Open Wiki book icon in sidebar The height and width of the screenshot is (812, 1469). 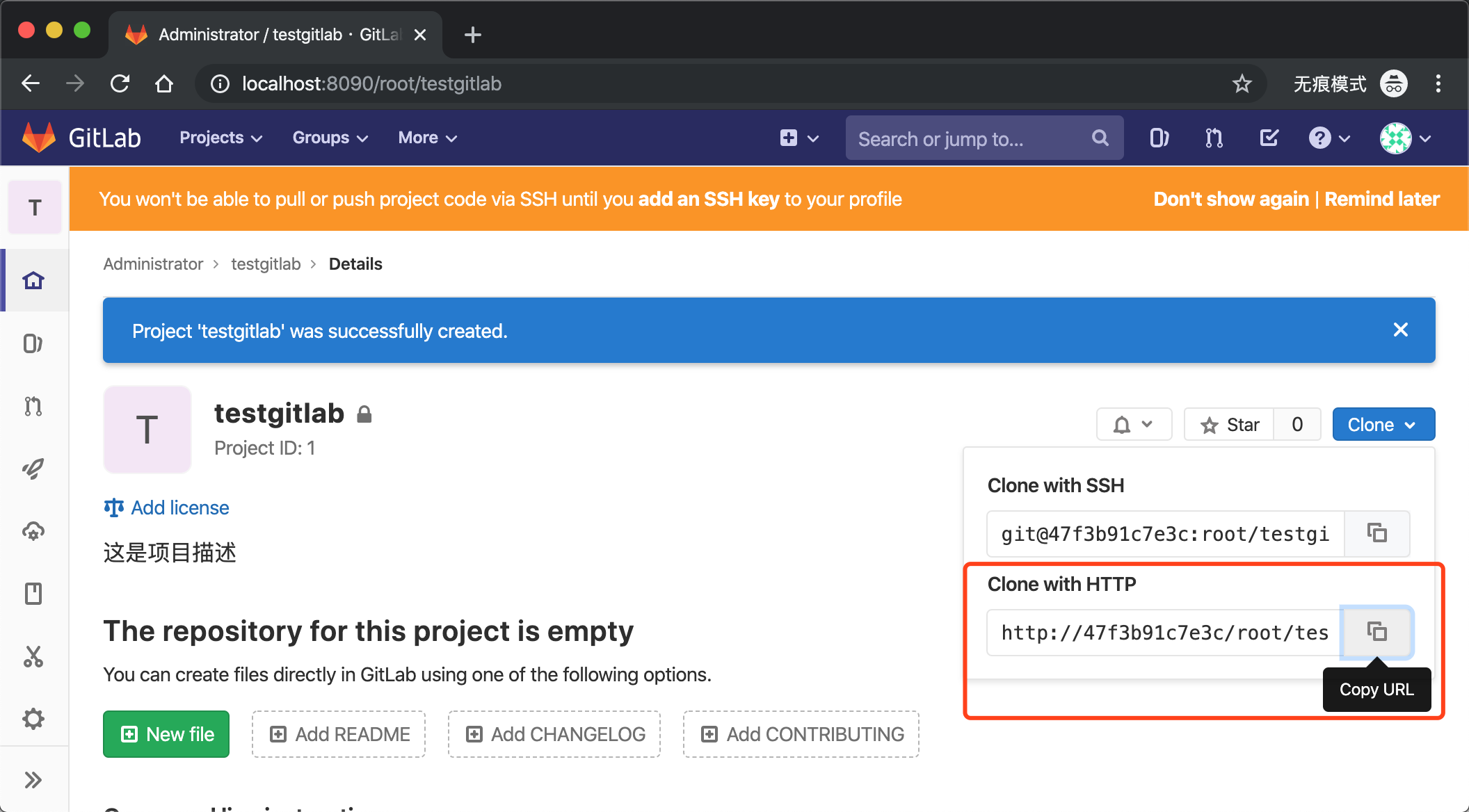pos(33,594)
